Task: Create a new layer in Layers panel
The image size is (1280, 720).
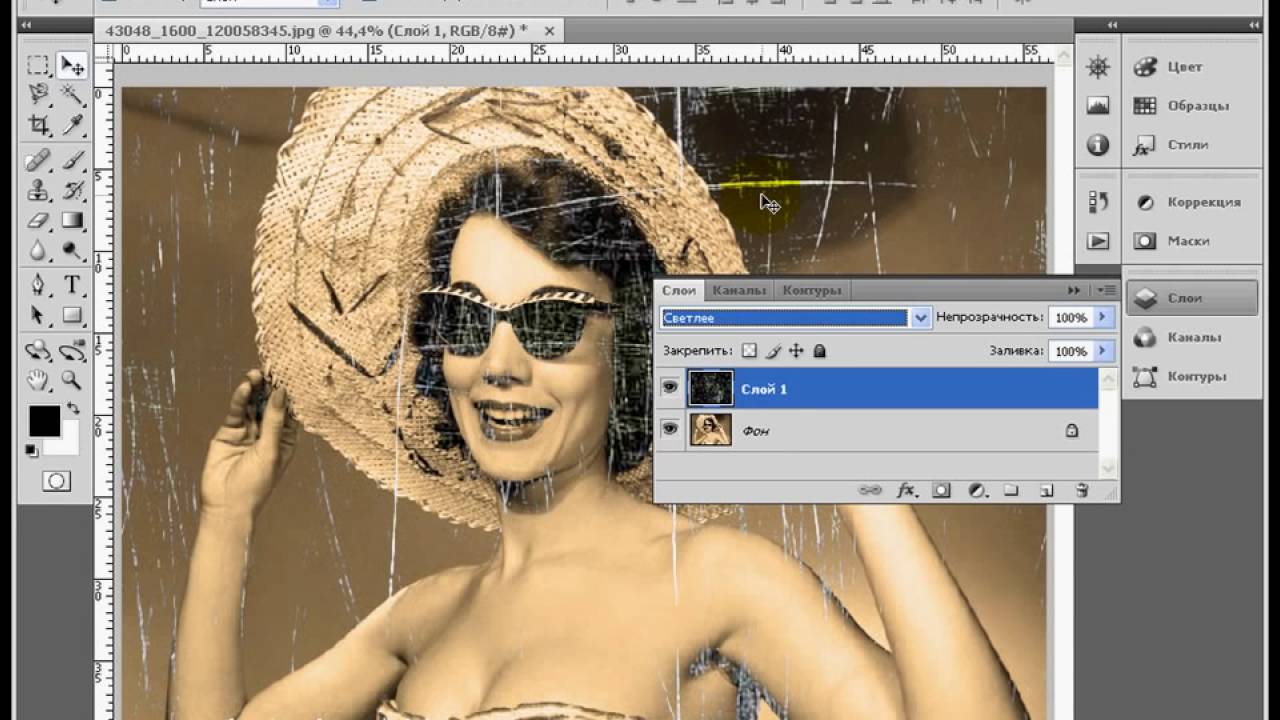Action: (1046, 490)
